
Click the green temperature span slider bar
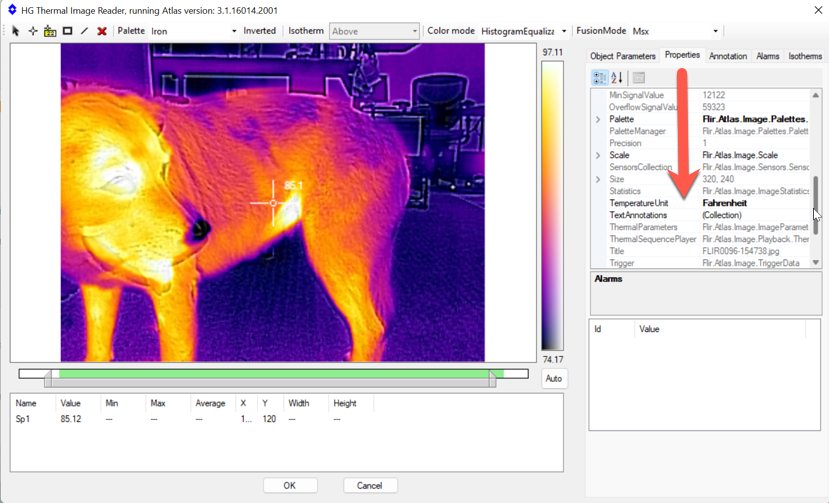pyautogui.click(x=270, y=374)
